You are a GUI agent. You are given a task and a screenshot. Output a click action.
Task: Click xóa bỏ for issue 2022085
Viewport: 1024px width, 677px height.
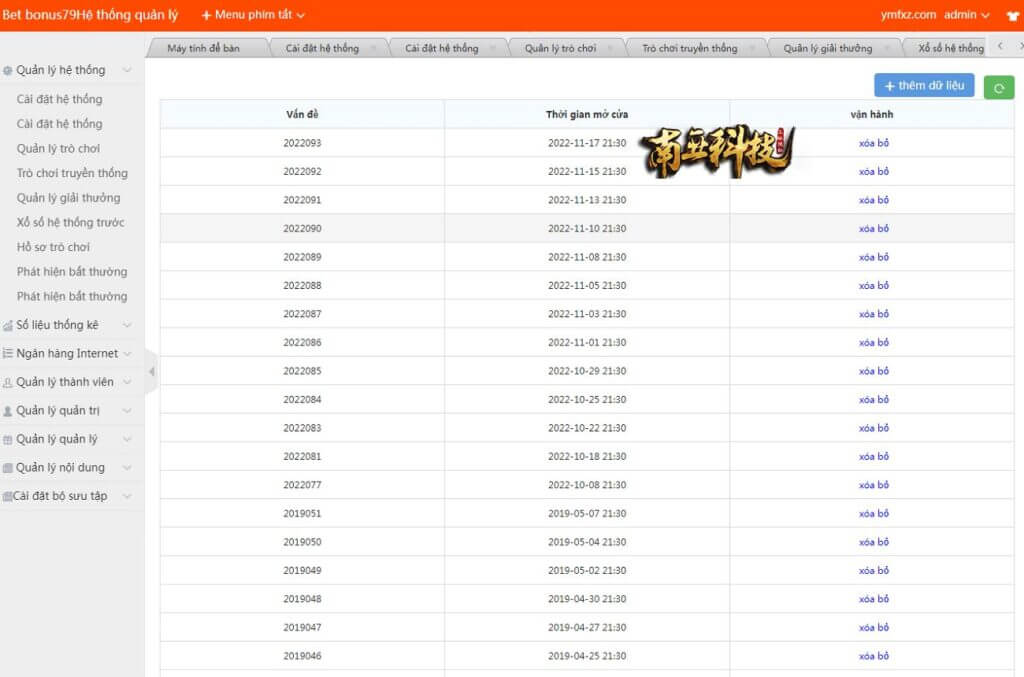click(x=874, y=371)
